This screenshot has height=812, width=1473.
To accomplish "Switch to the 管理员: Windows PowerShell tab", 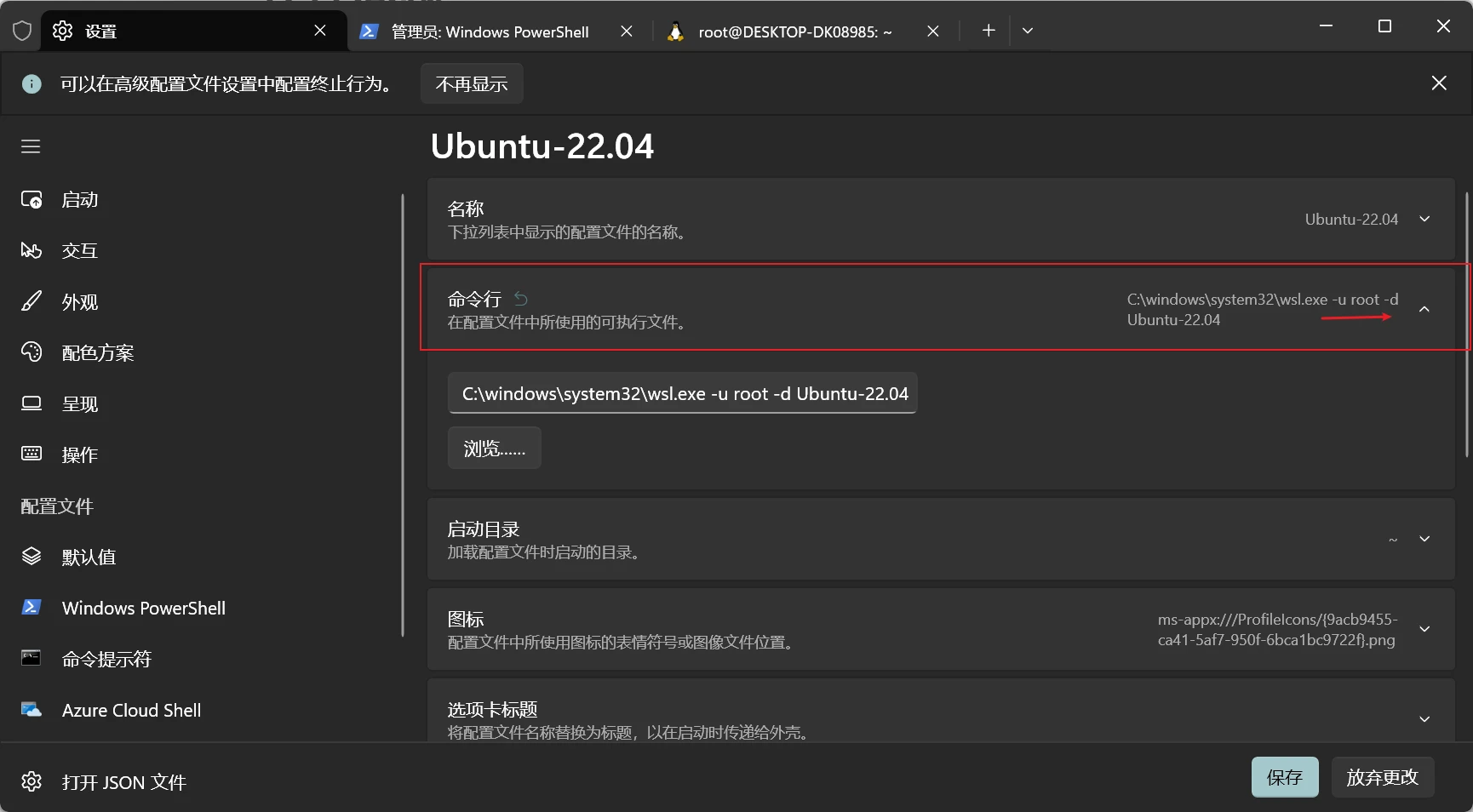I will 490,31.
